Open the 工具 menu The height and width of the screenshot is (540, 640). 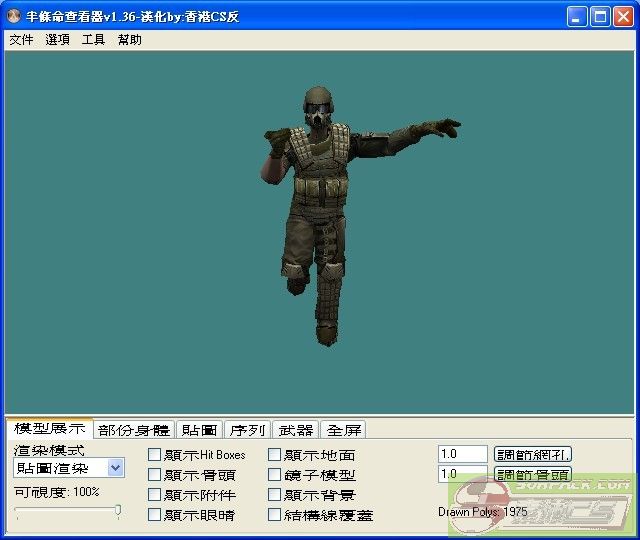pos(93,40)
